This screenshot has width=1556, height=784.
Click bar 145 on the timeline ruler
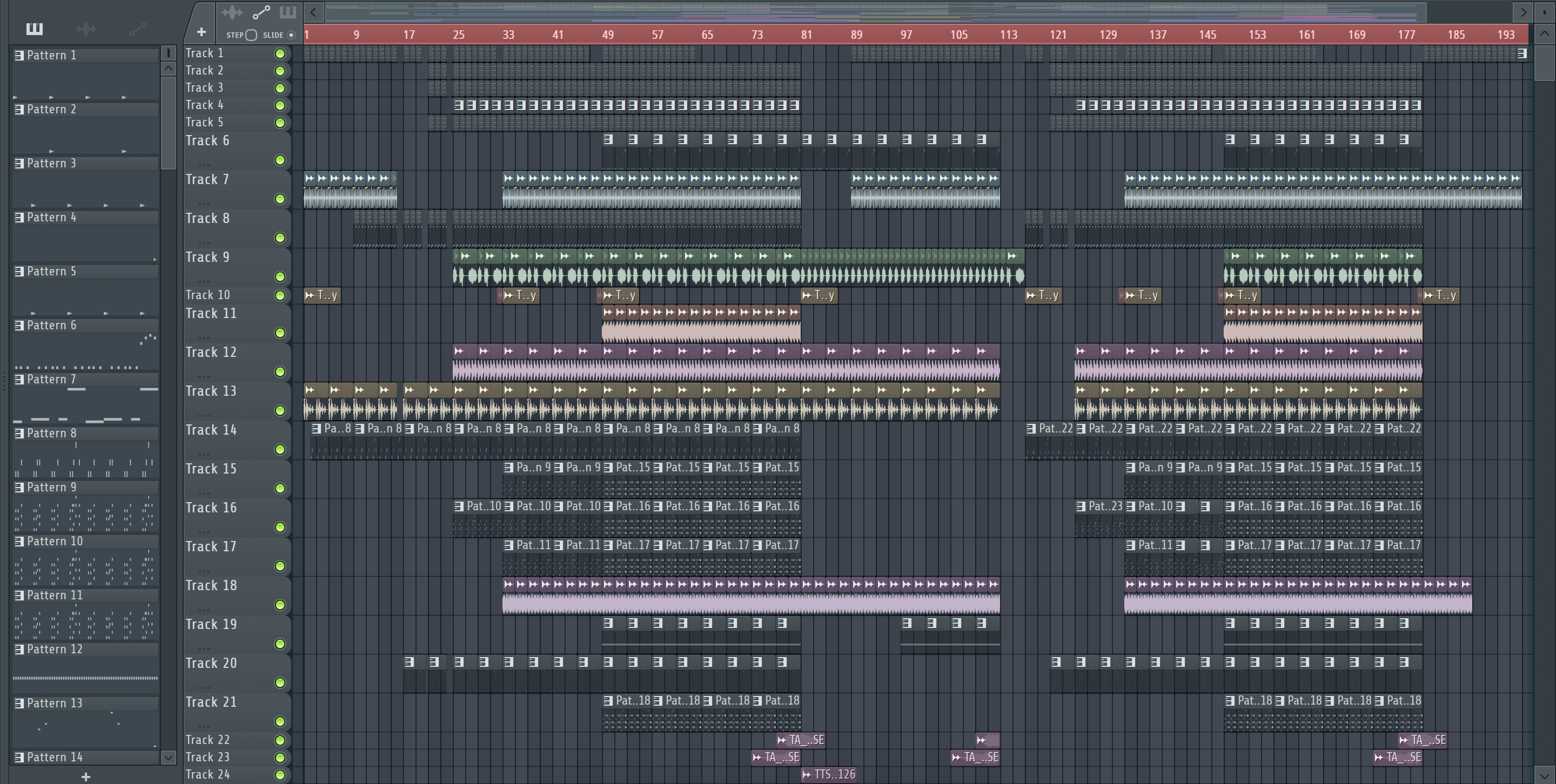click(1207, 35)
